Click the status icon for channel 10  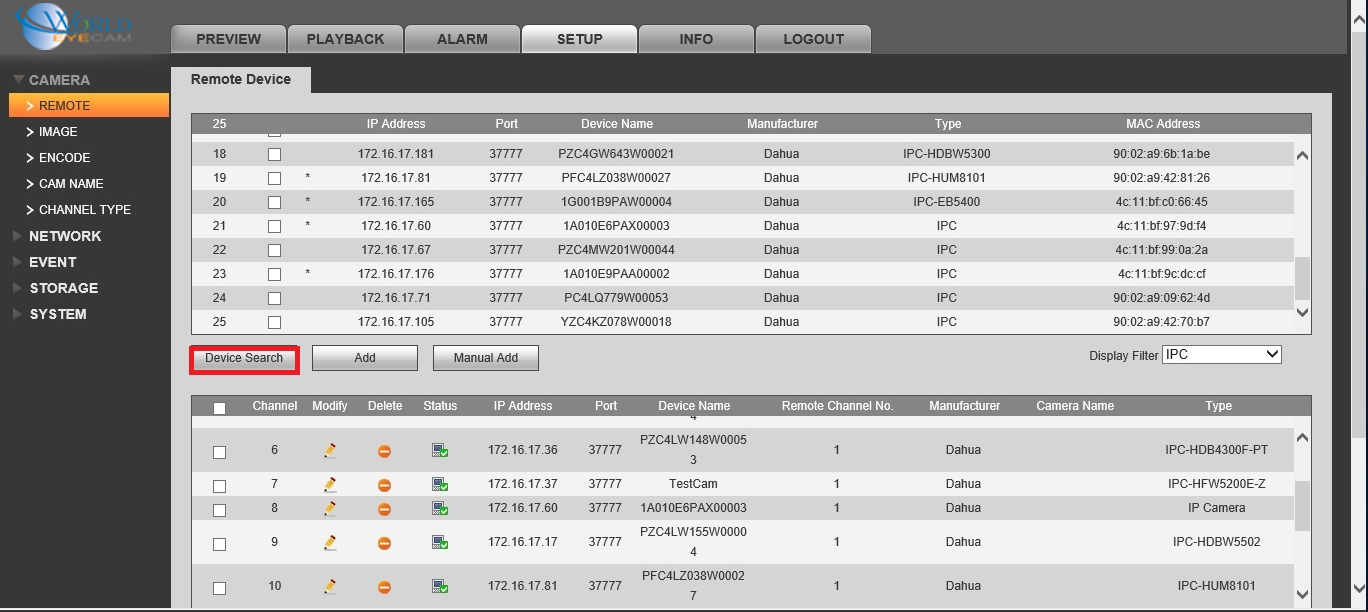440,586
